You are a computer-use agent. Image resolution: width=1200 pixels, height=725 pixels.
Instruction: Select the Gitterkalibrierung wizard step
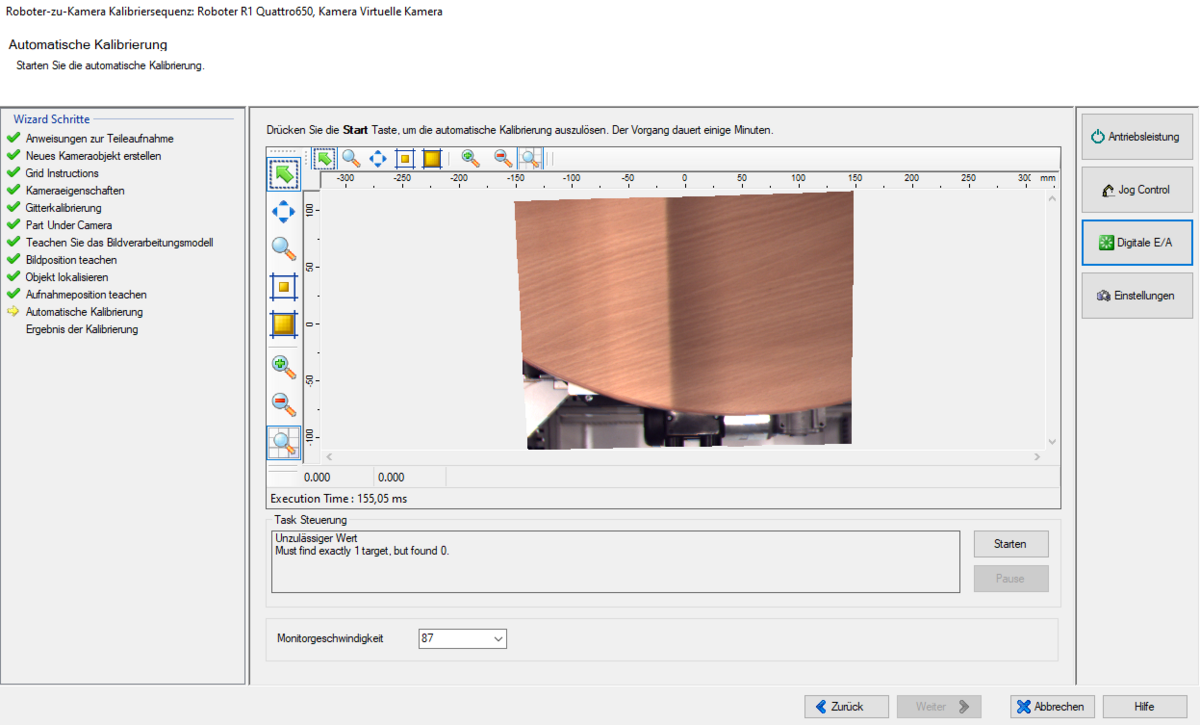64,208
